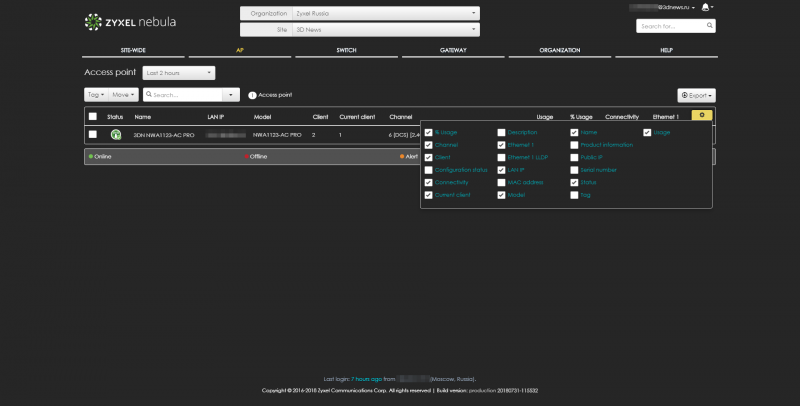Switch to the AP tab
Screen dimensions: 800x406
240,50
